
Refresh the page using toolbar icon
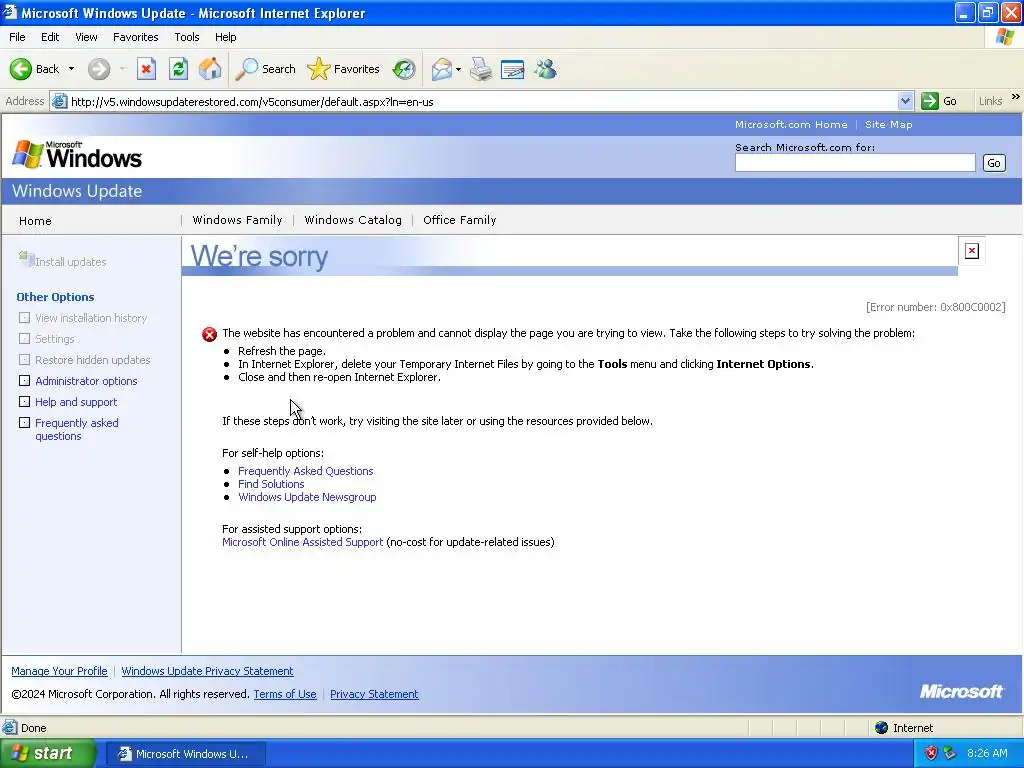178,69
